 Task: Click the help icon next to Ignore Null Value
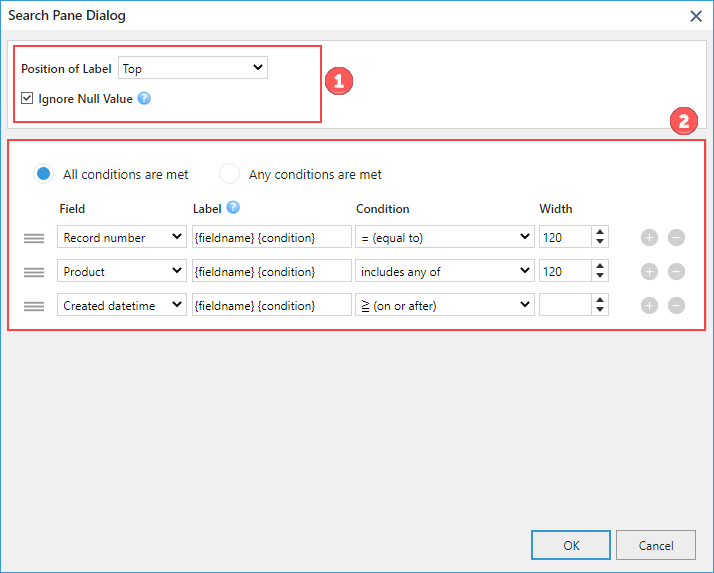(144, 98)
